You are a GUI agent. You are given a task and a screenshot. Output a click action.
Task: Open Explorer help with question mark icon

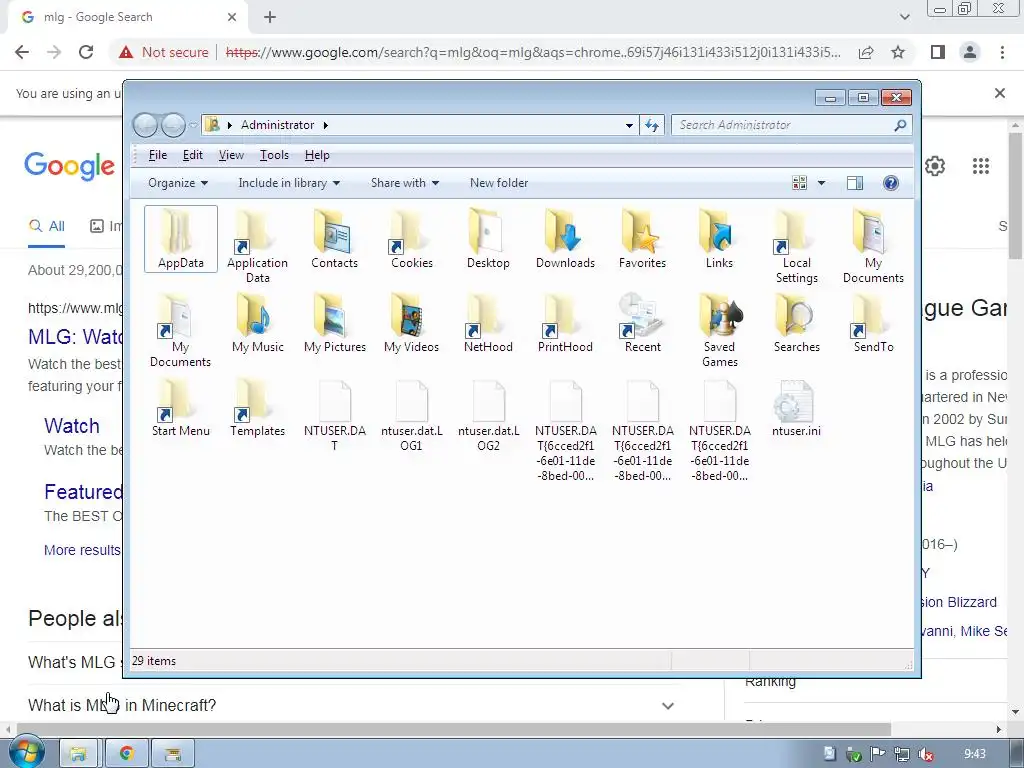coord(890,183)
